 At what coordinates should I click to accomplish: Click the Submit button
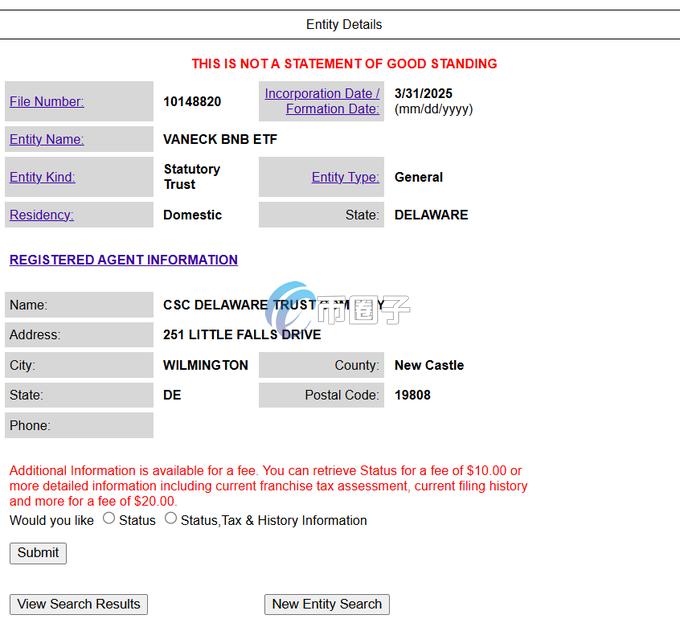click(38, 553)
